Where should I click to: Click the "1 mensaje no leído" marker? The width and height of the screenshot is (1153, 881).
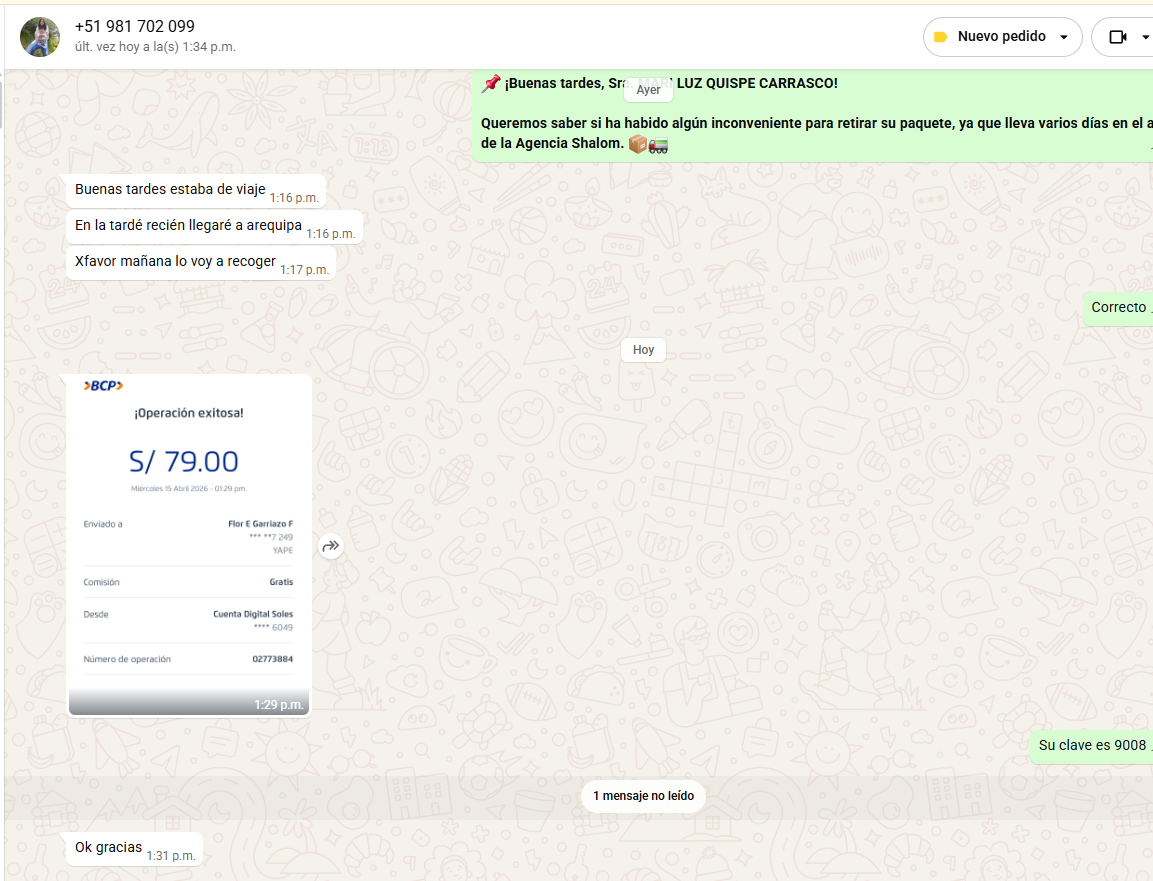(x=644, y=796)
